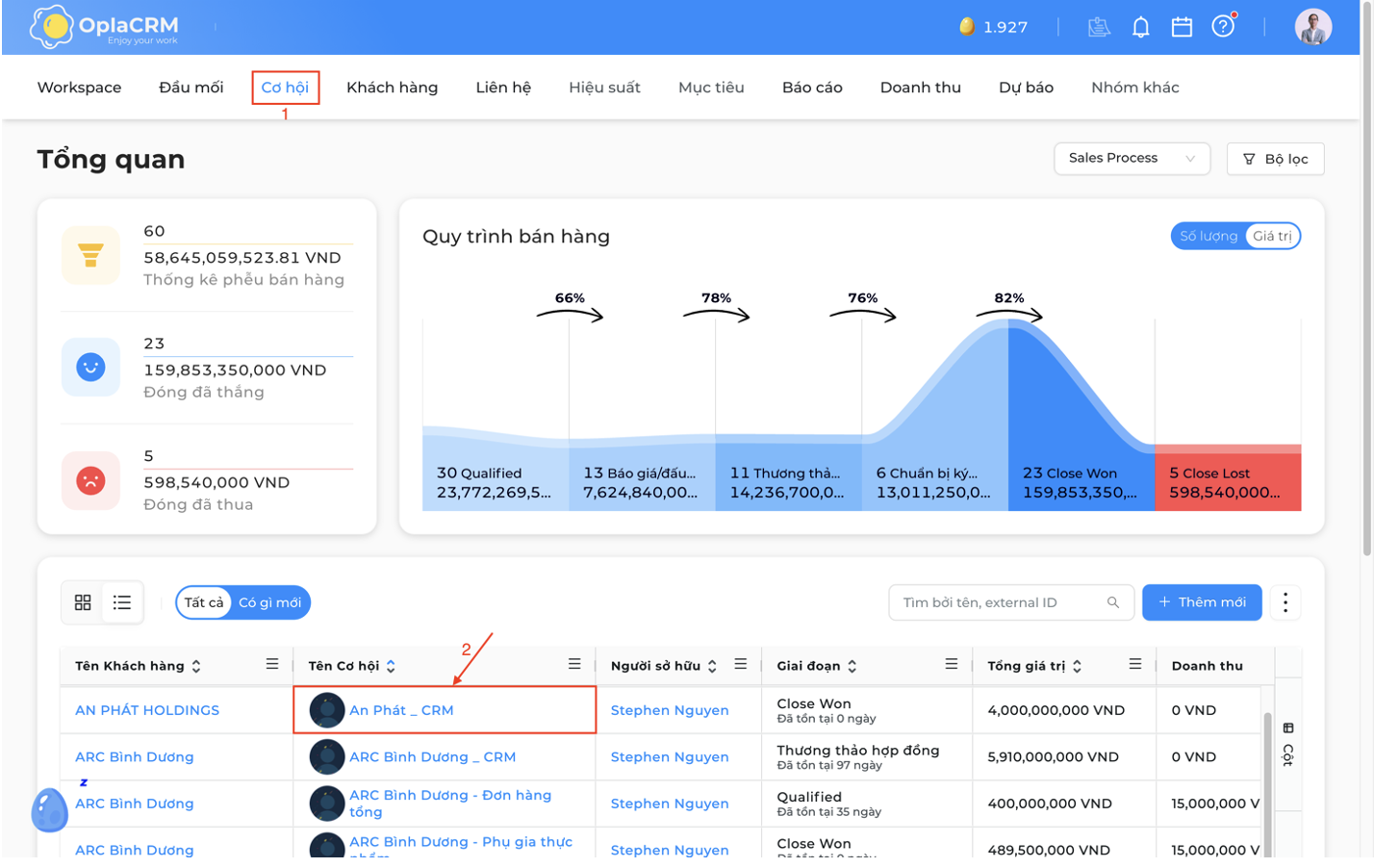Click the OplaCRM logo
This screenshot has height=868, width=1374.
[104, 27]
